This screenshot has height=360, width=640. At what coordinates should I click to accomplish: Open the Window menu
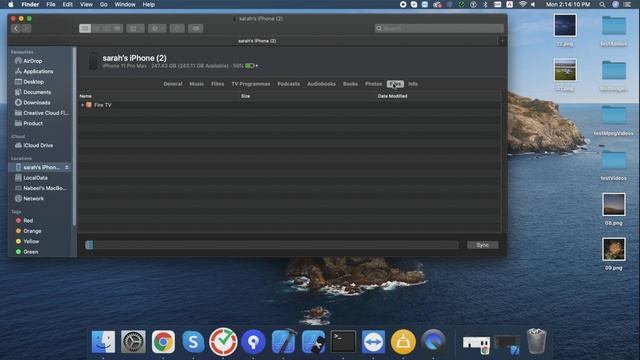point(125,4)
